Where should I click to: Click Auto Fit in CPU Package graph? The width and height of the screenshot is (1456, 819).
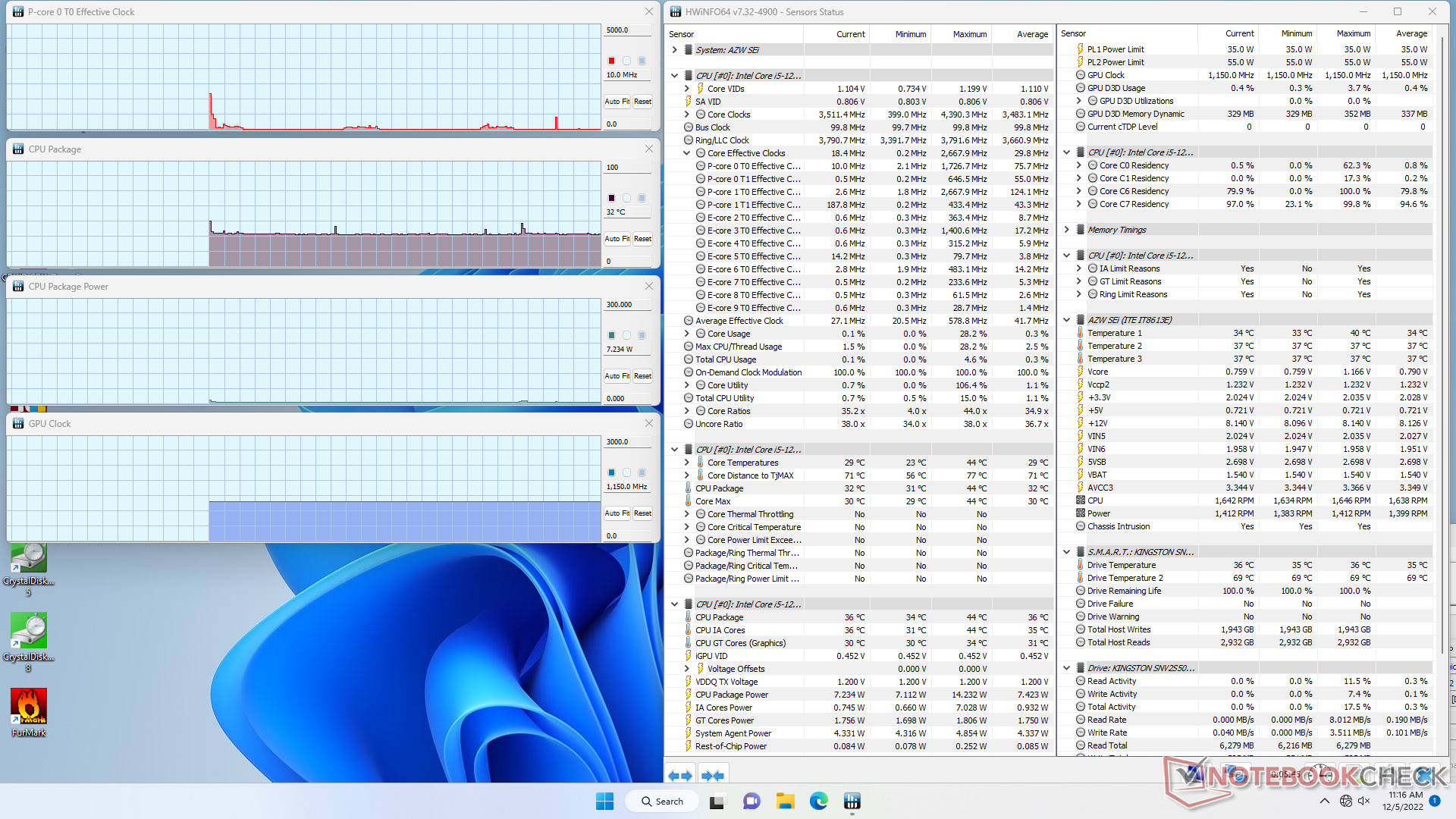tap(617, 239)
